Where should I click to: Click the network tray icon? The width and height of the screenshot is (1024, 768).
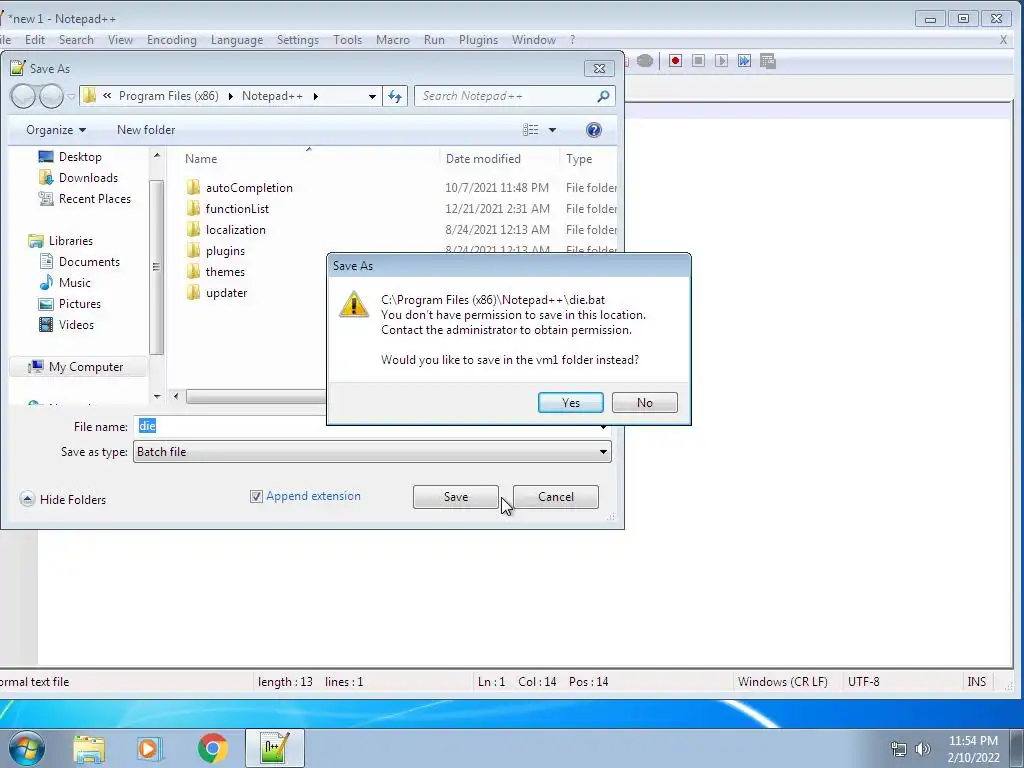pos(899,749)
